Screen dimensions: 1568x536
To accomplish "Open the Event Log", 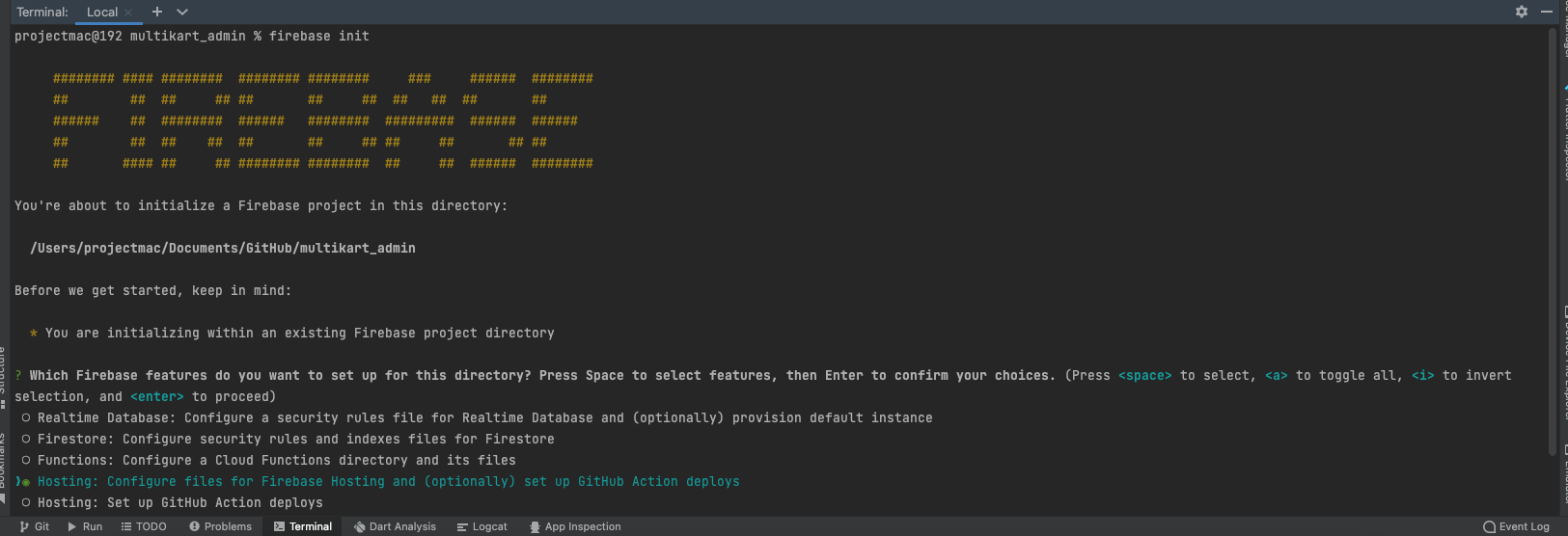I will pos(1516,526).
